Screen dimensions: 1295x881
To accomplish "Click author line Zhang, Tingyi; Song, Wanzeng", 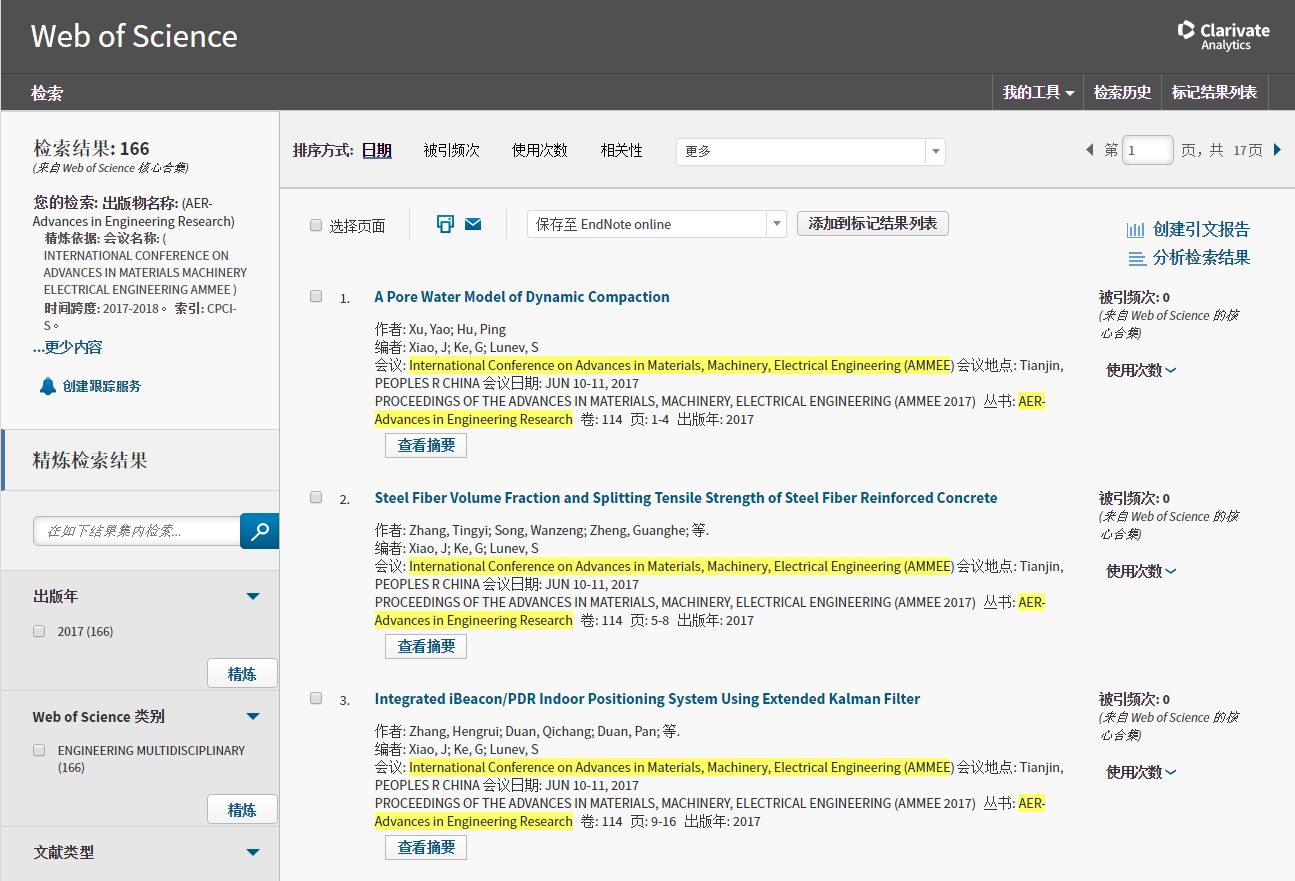I will tap(542, 530).
